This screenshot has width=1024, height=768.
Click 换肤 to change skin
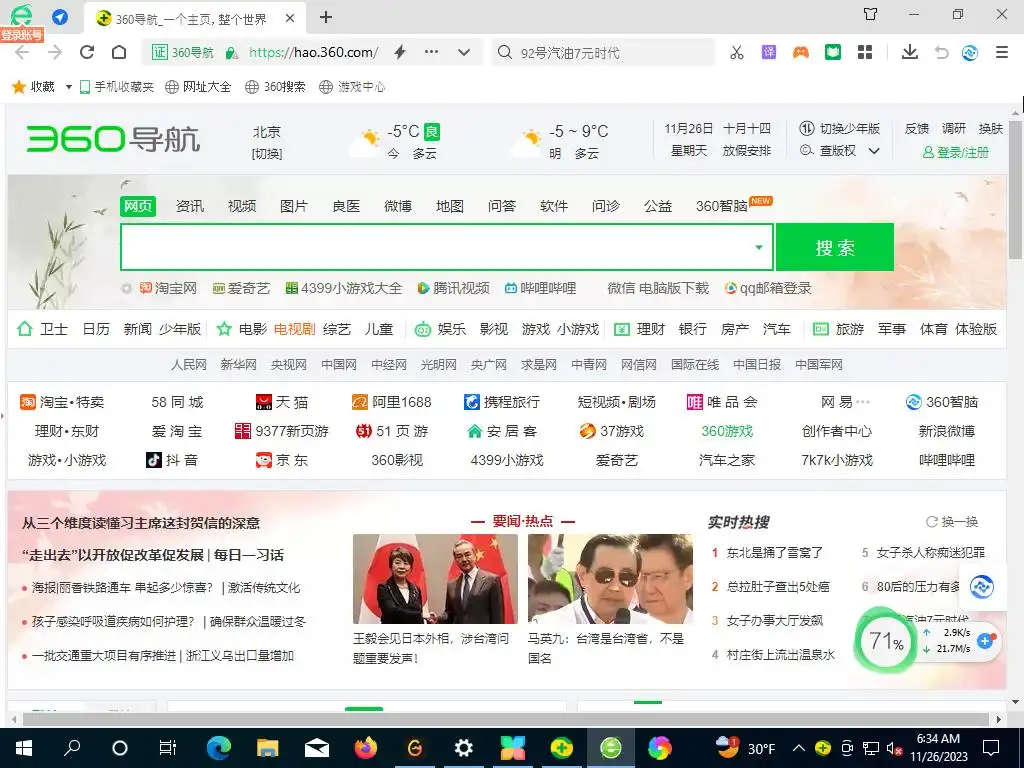(990, 128)
